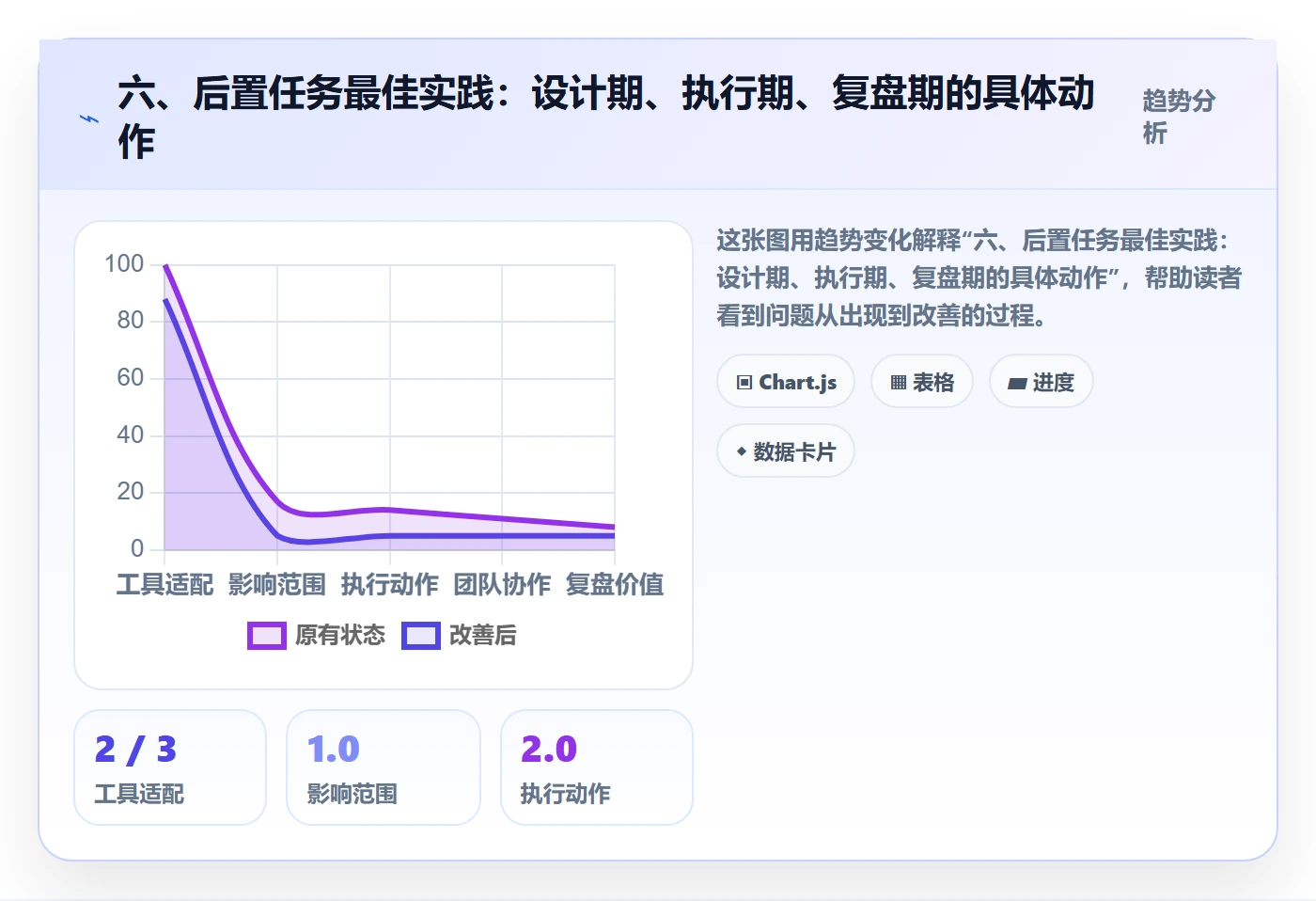The width and height of the screenshot is (1316, 901).
Task: Click the 40 y-axis value
Action: point(131,435)
